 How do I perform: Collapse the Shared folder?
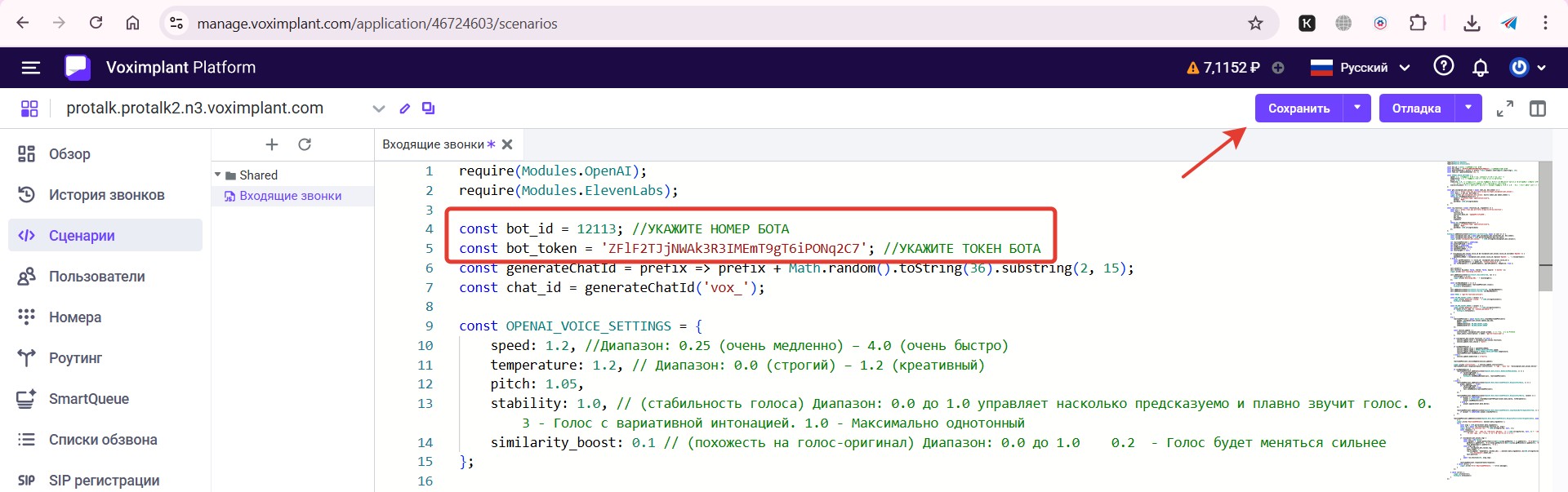tap(218, 175)
